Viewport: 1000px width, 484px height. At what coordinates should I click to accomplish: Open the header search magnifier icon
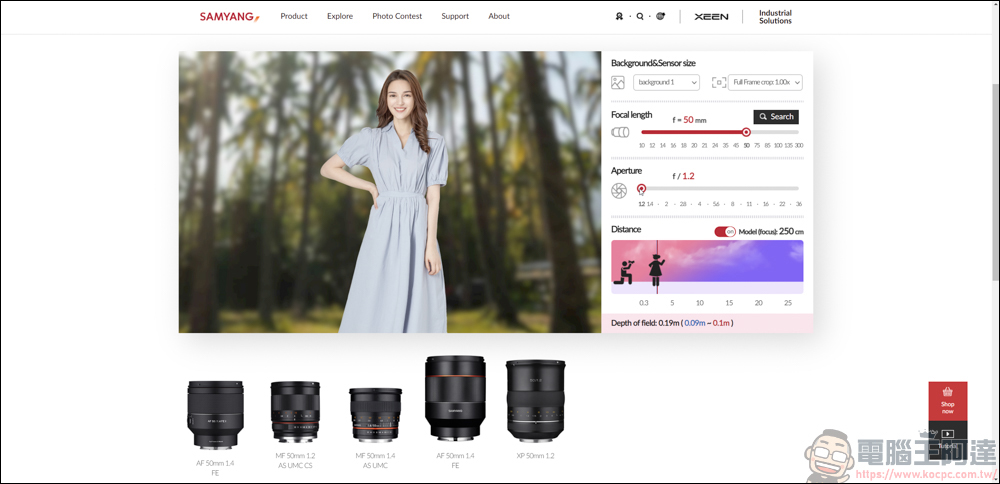[640, 17]
